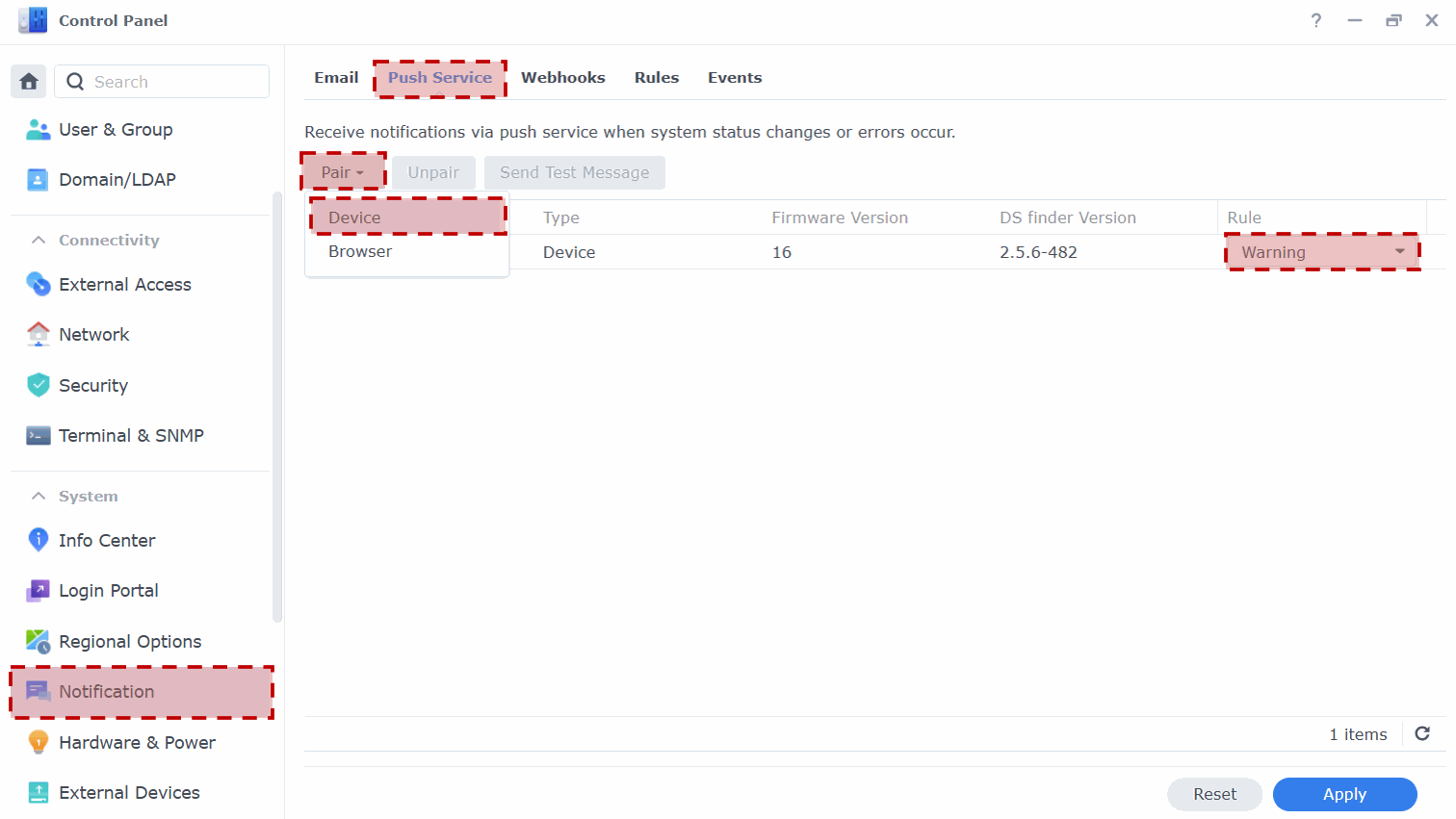
Task: Open the Login Portal icon
Action: (38, 590)
